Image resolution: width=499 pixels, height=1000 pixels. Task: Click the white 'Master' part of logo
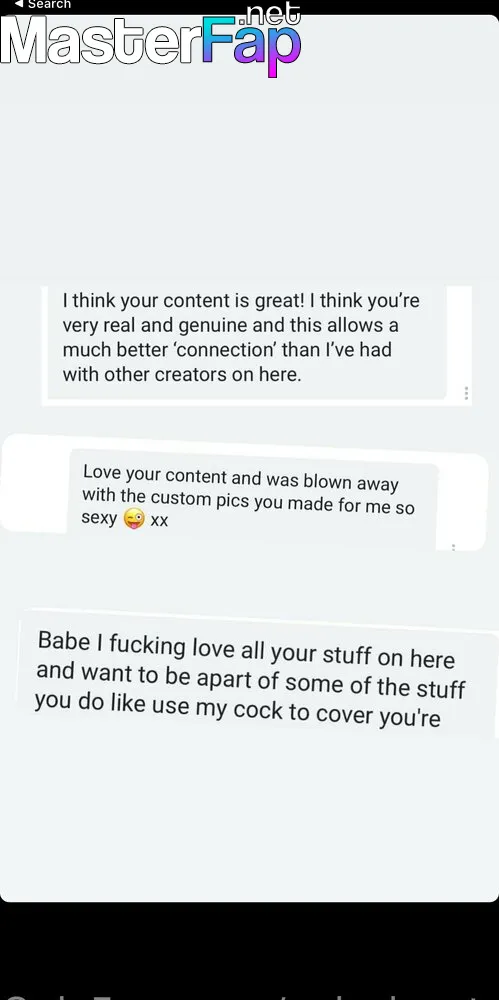pos(101,40)
